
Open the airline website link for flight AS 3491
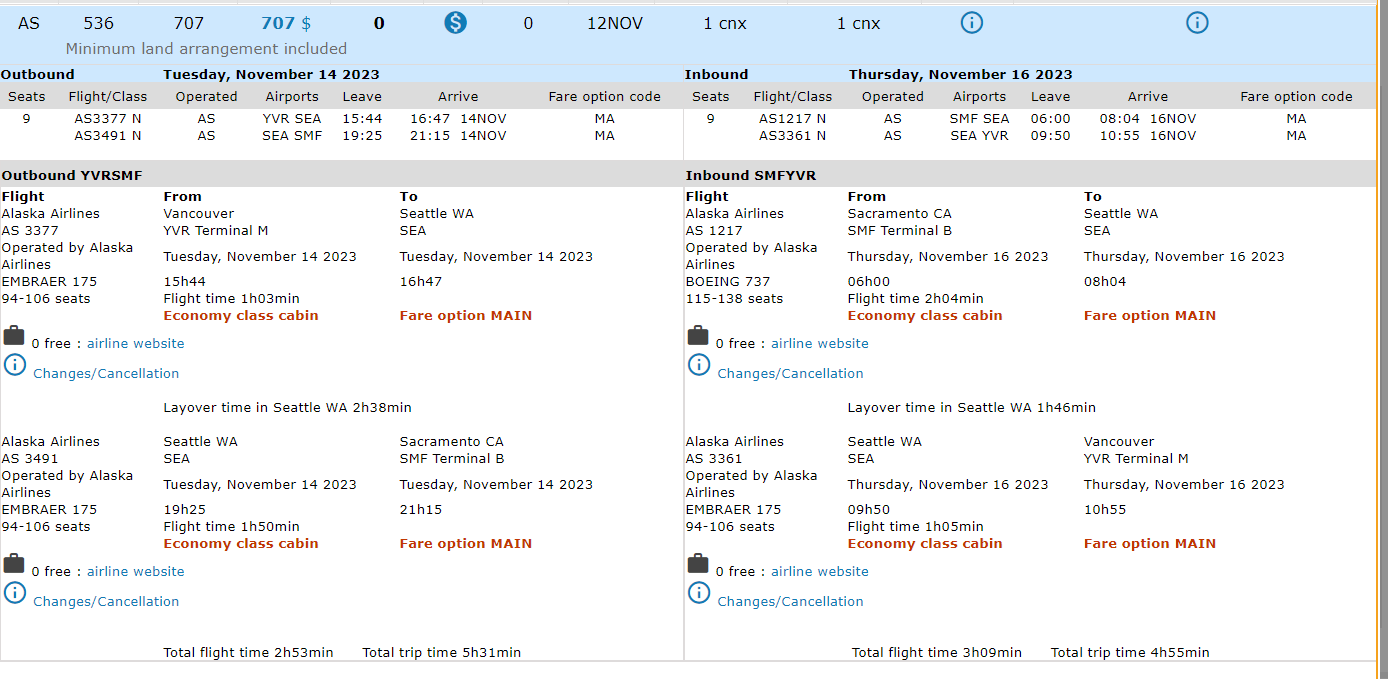135,572
